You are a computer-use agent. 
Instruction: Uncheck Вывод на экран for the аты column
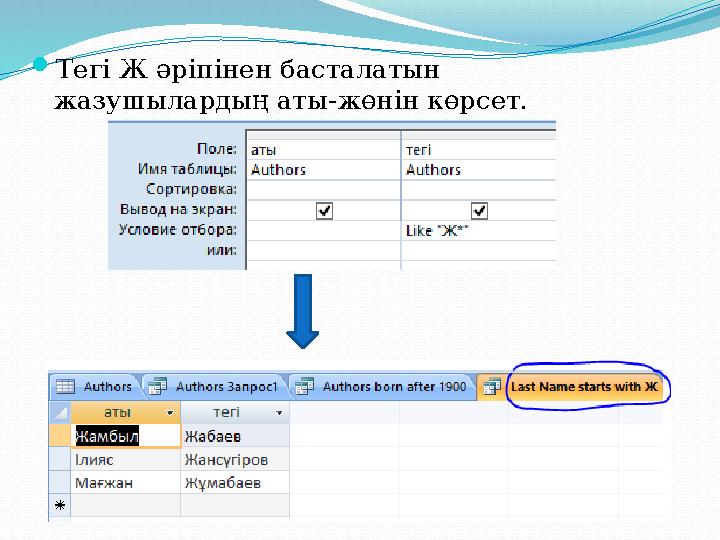coord(324,211)
